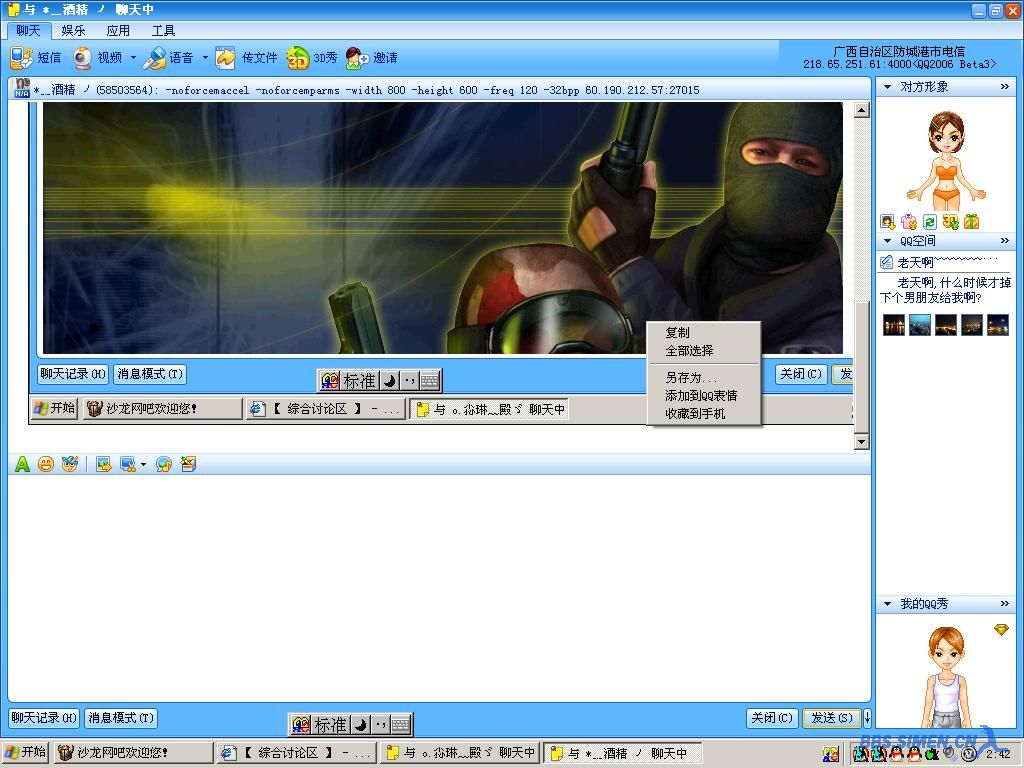
Task: Open font settings with the green A icon
Action: pos(22,464)
